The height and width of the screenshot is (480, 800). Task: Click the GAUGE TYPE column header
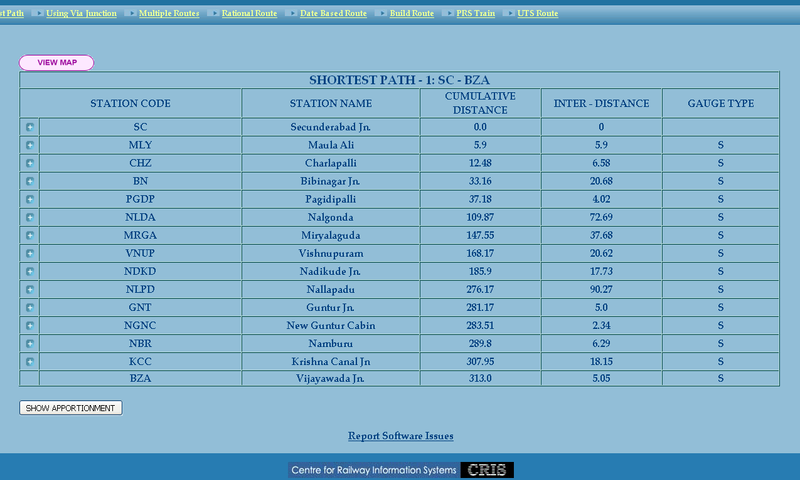click(x=720, y=104)
